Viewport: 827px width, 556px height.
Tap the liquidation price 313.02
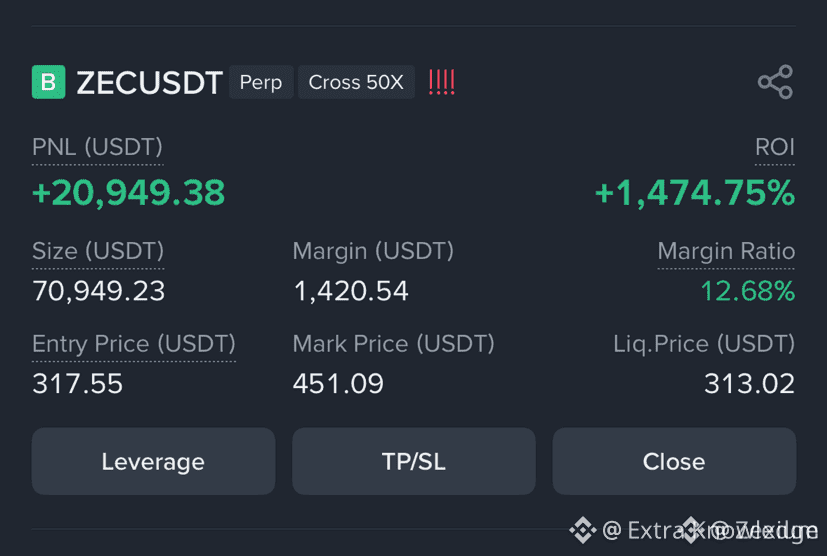coord(749,384)
